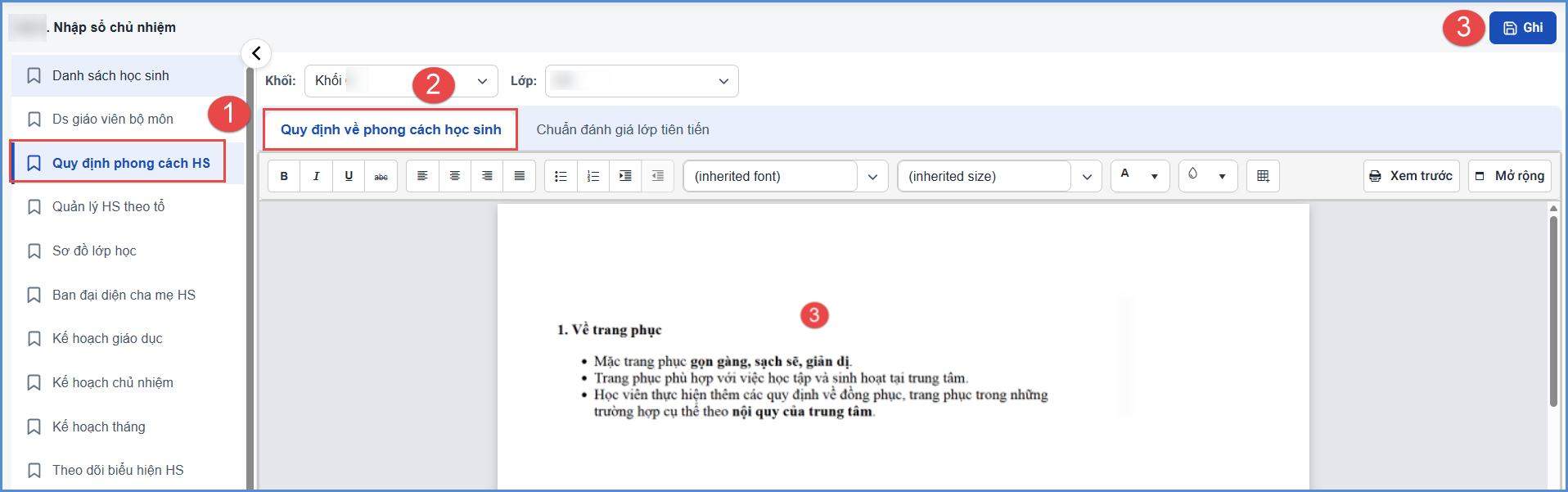This screenshot has width=1568, height=492.
Task: Switch to Chuẩn đánh giá lớp tiên tiến tab
Action: point(623,129)
